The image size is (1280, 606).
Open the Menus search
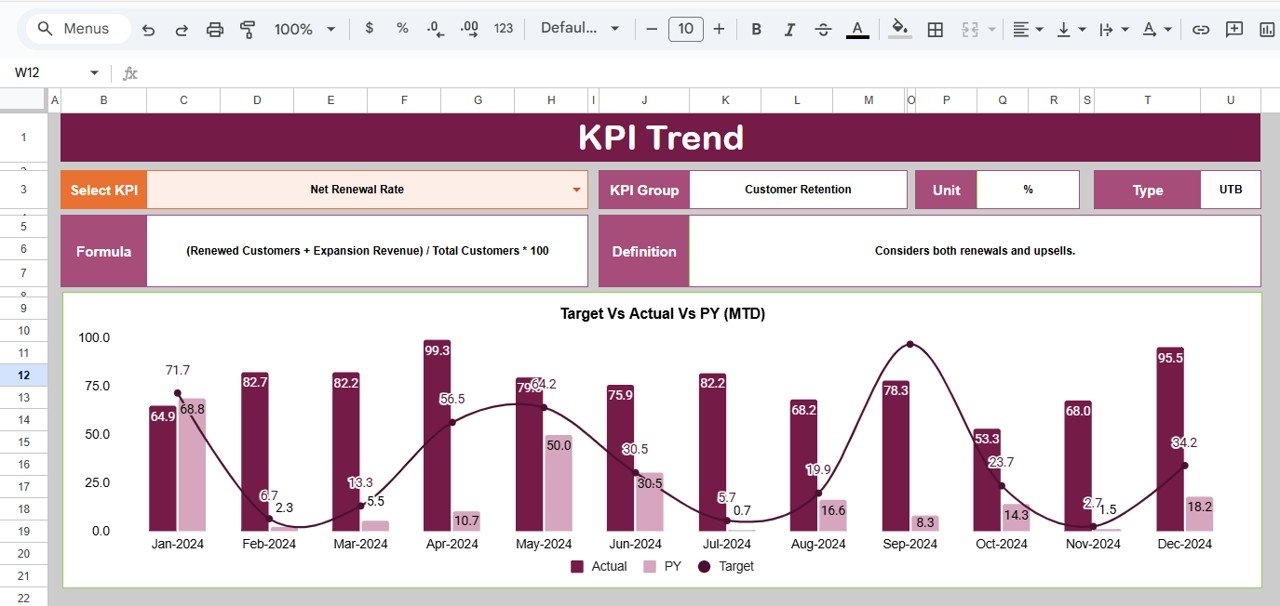coord(75,28)
